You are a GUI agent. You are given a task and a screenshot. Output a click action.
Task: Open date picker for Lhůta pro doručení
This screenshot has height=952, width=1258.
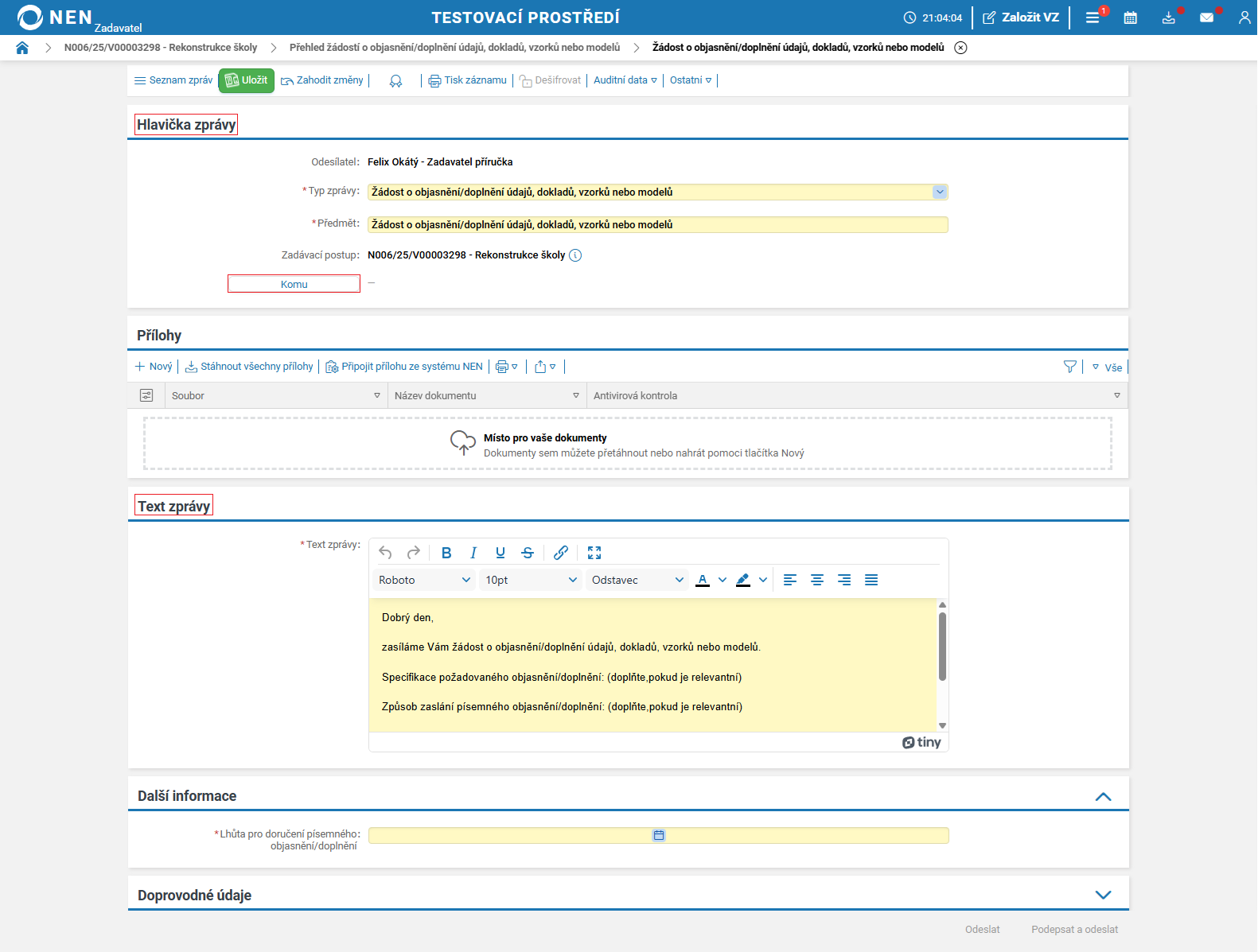(x=659, y=835)
